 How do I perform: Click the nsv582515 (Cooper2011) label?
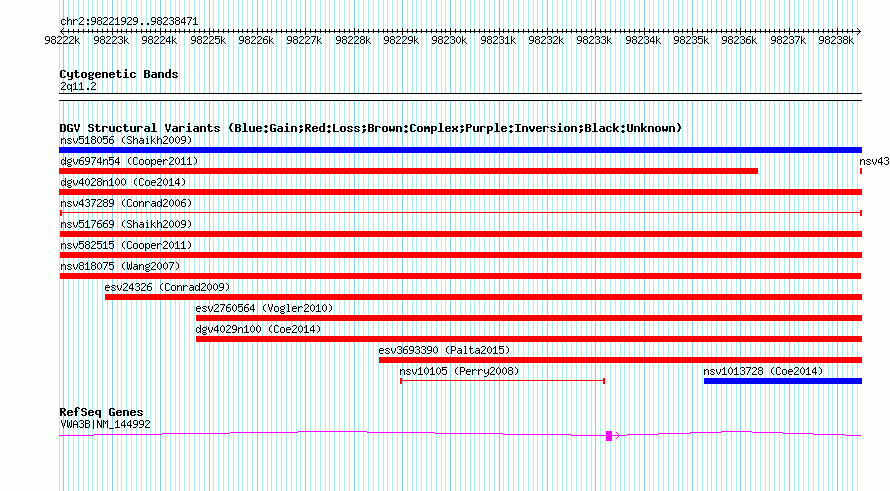pyautogui.click(x=126, y=245)
